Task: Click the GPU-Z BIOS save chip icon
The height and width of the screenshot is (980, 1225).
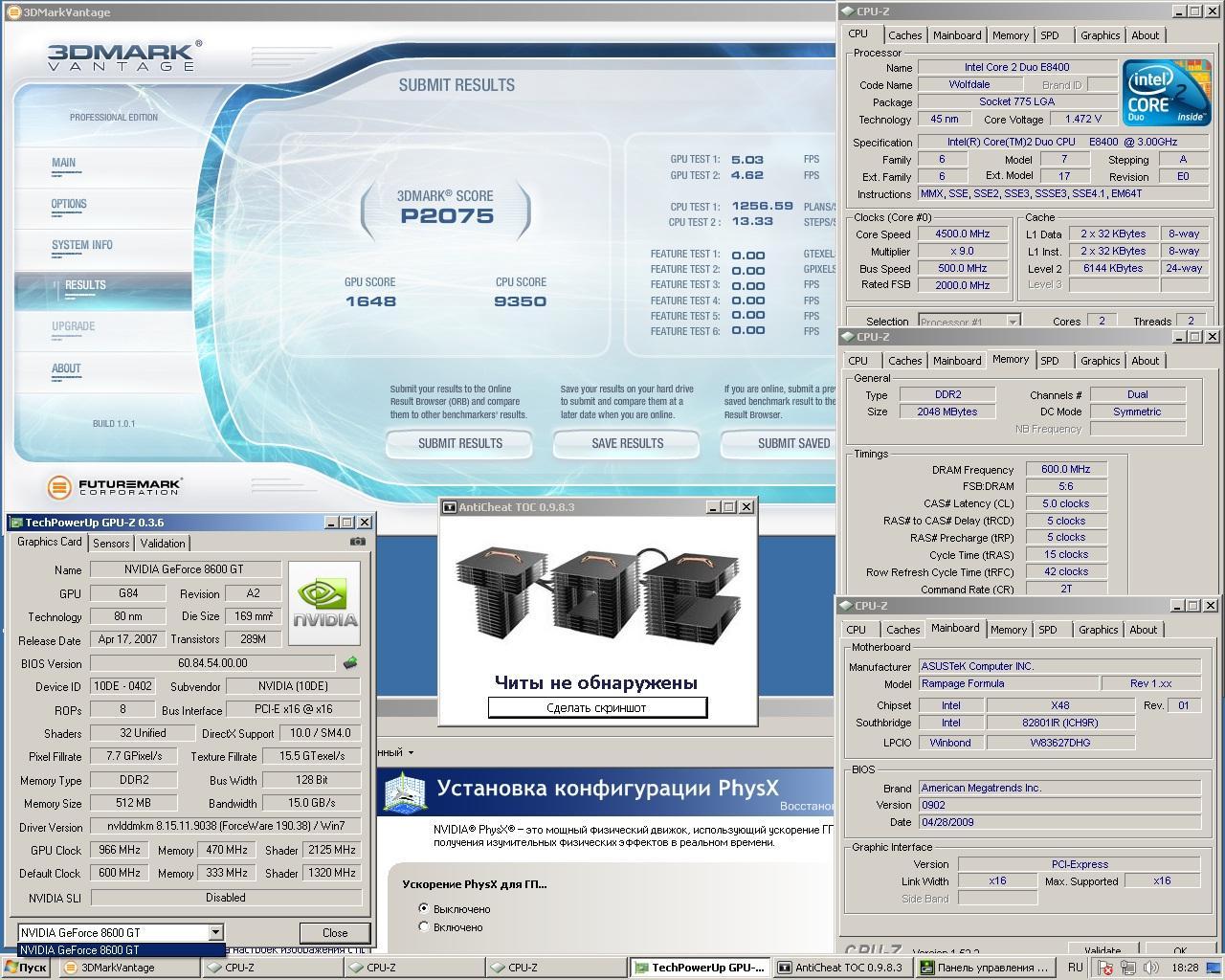Action: [x=350, y=662]
